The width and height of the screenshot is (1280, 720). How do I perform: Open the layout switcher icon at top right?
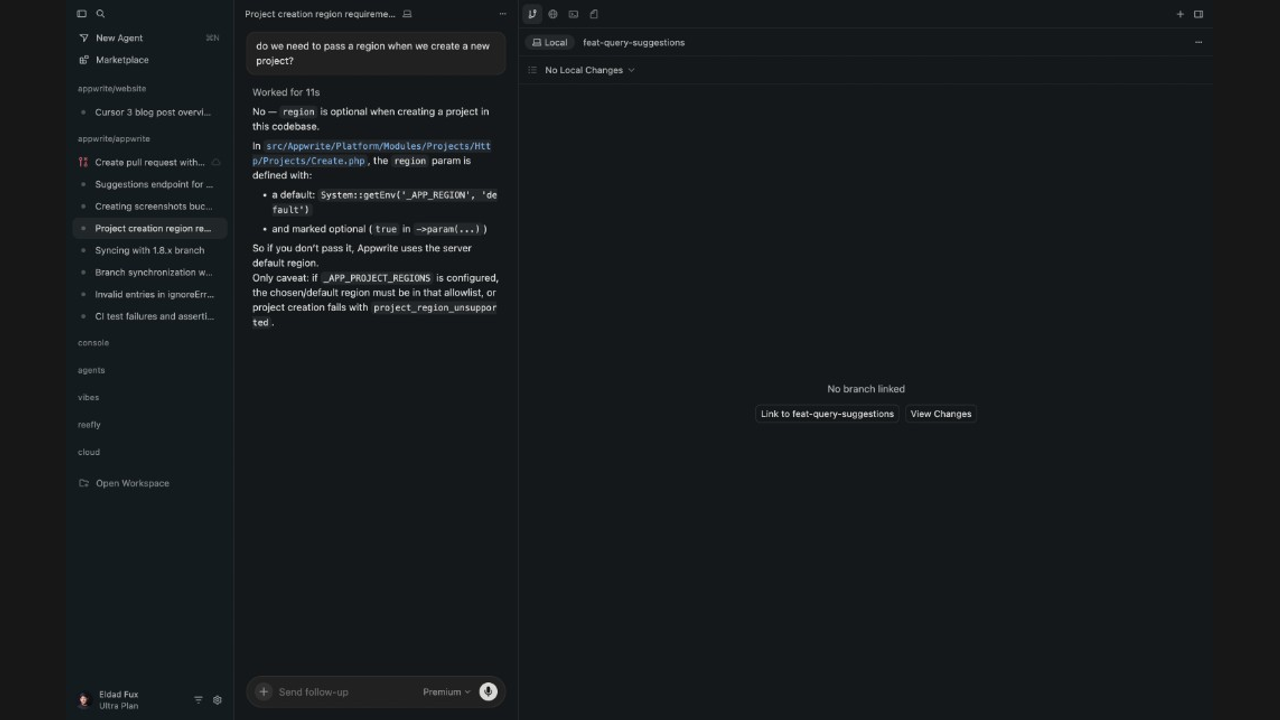tap(1199, 14)
